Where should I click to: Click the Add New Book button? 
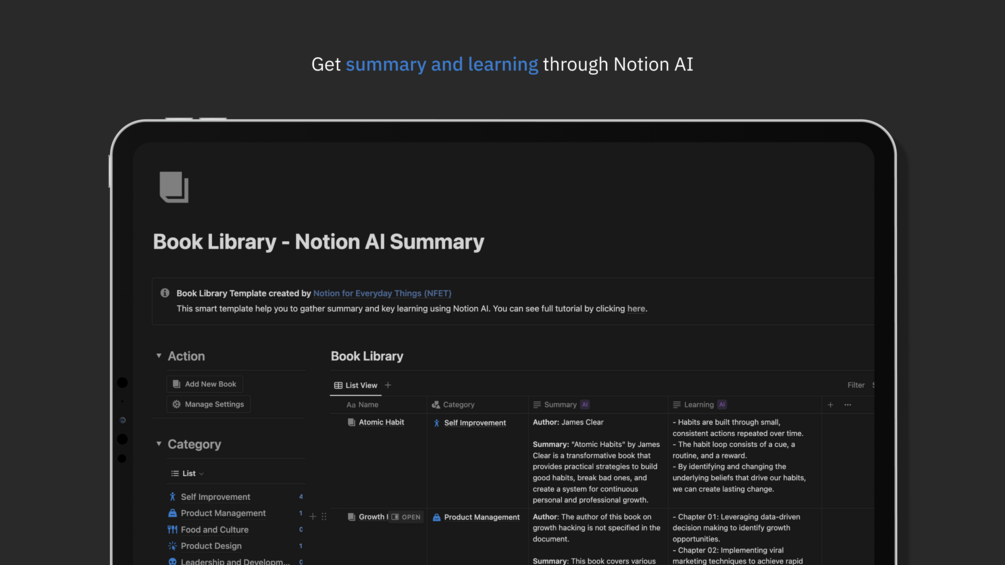coord(204,384)
